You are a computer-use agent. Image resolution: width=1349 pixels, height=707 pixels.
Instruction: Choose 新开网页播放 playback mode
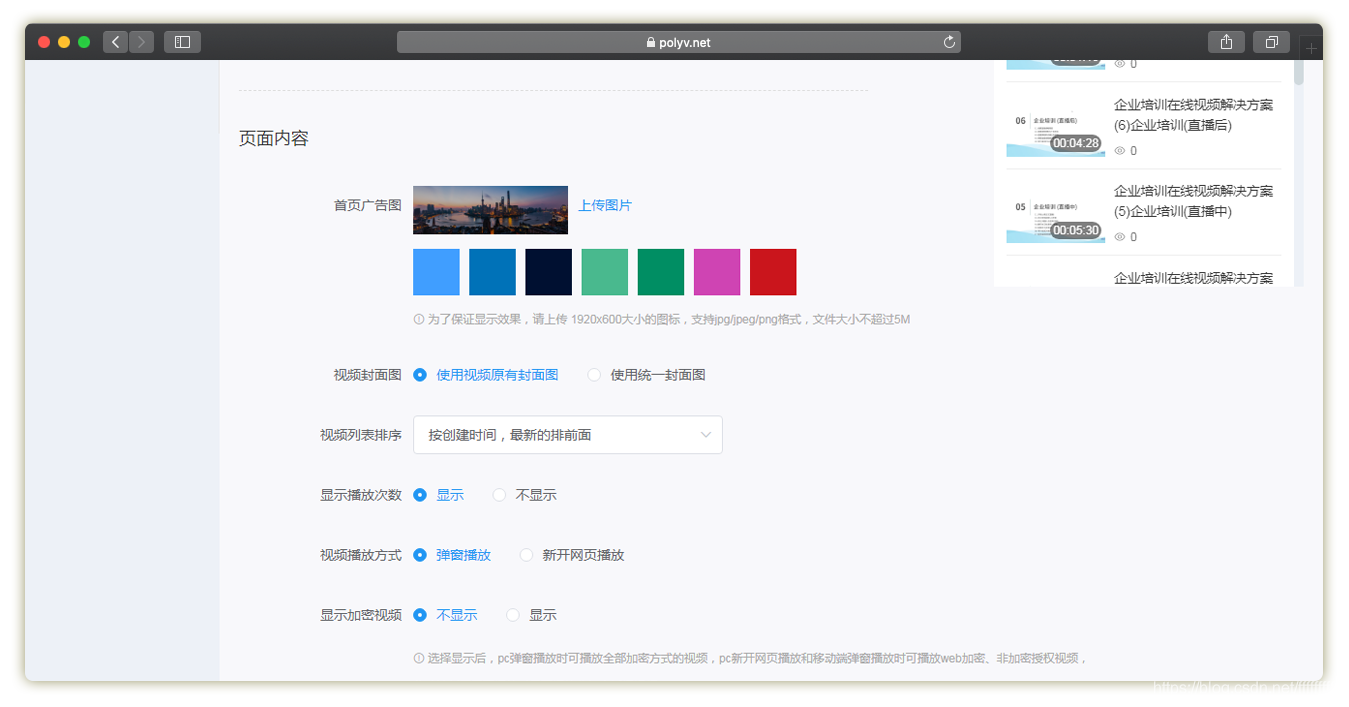pyautogui.click(x=526, y=555)
